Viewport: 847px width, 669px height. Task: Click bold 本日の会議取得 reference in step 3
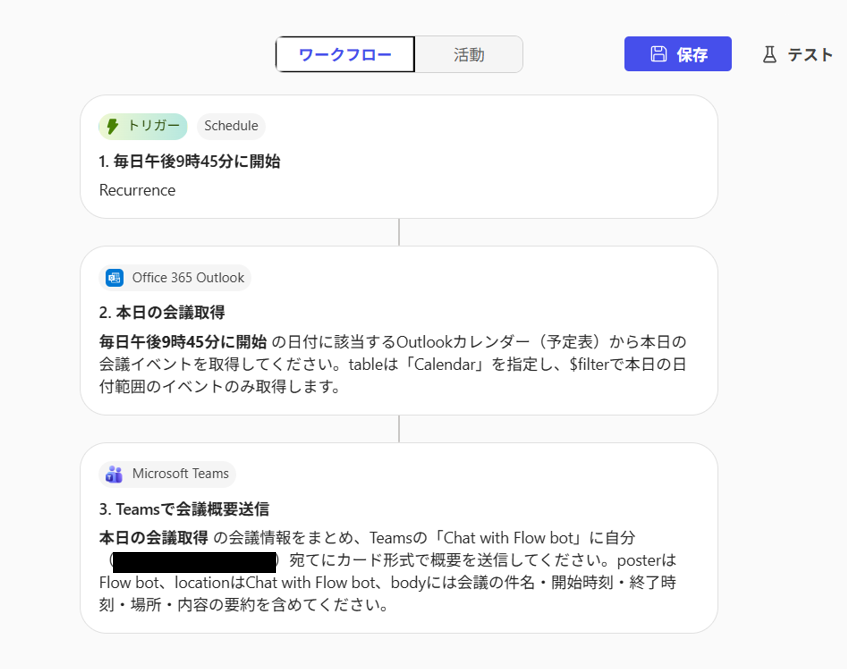154,538
